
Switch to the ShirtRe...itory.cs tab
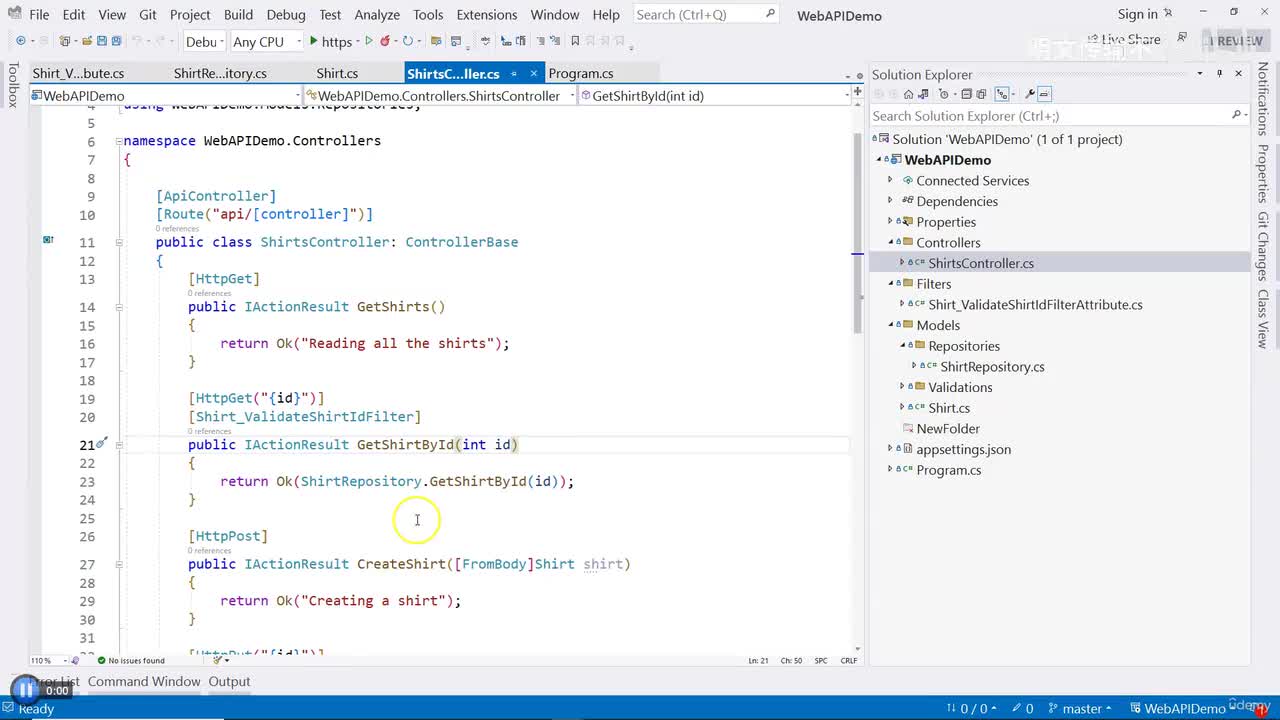[220, 74]
